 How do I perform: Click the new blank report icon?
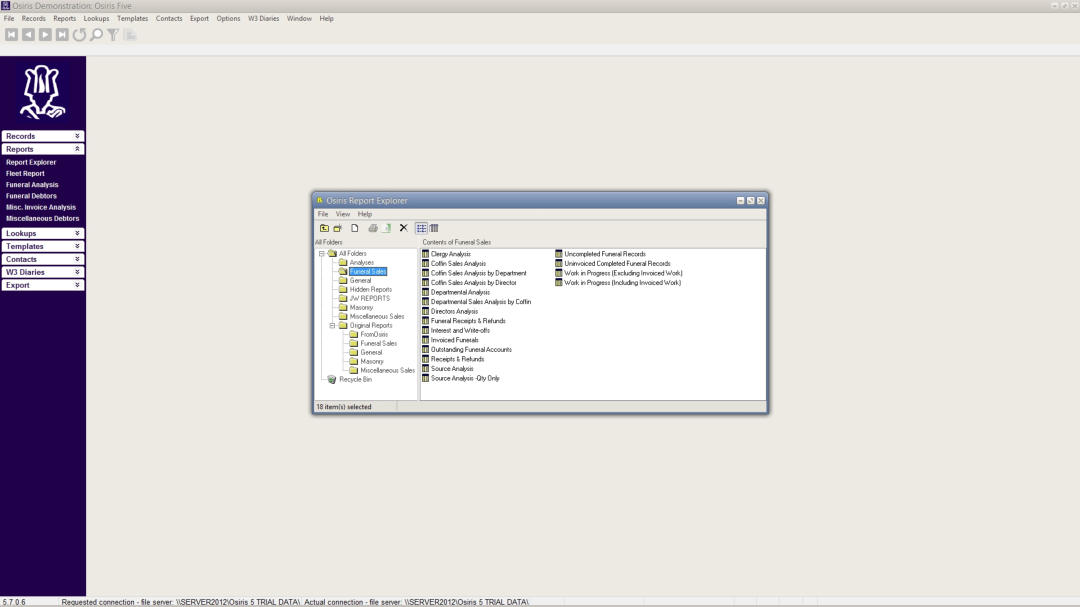coord(355,228)
